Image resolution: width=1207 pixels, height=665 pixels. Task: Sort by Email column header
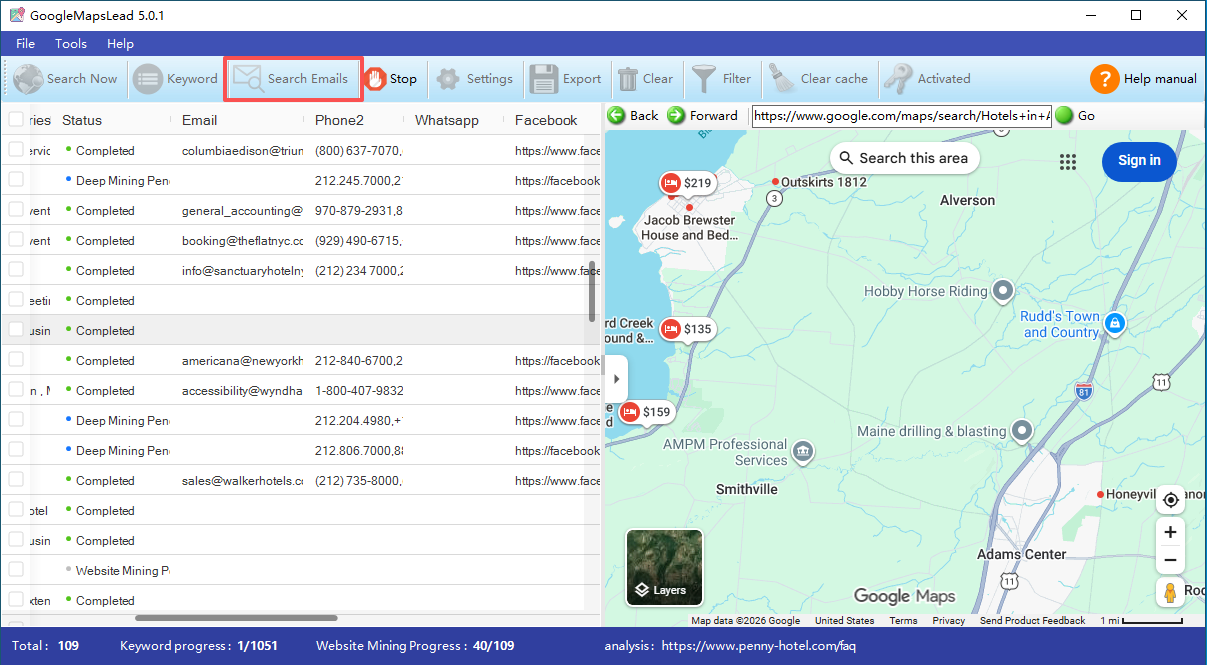point(199,120)
